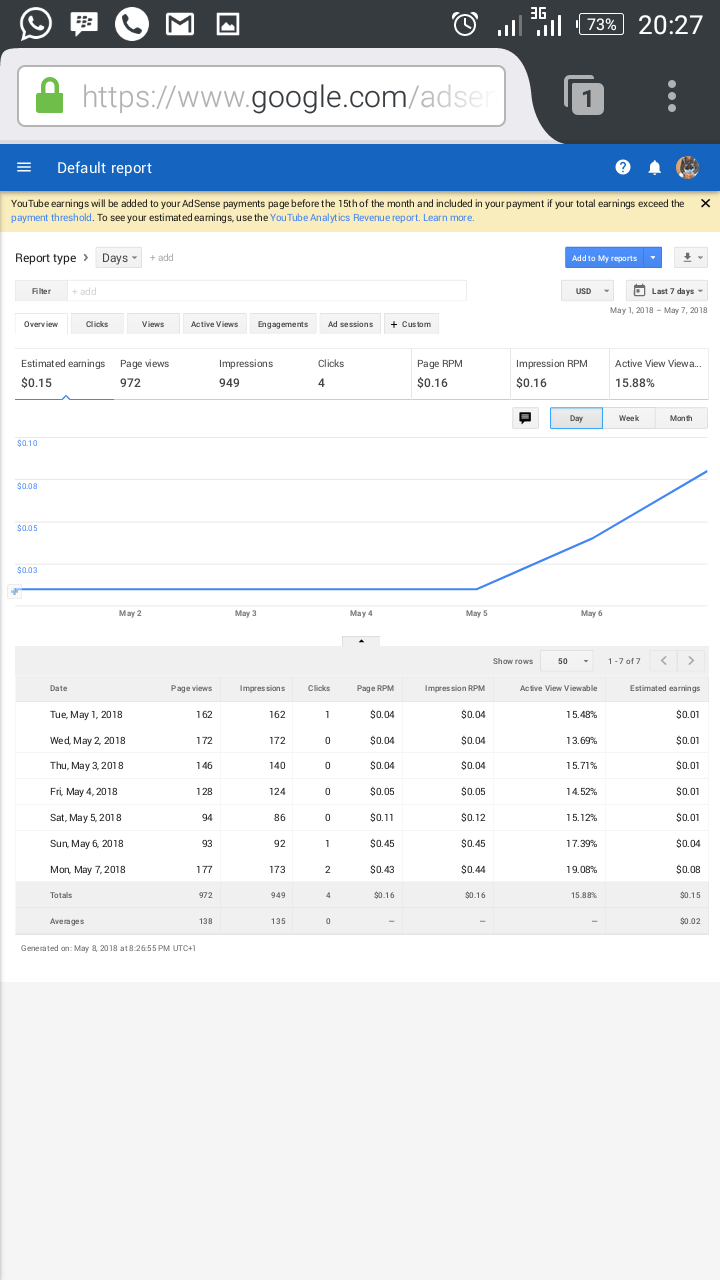Open the Show rows 50 dropdown

[x=566, y=661]
